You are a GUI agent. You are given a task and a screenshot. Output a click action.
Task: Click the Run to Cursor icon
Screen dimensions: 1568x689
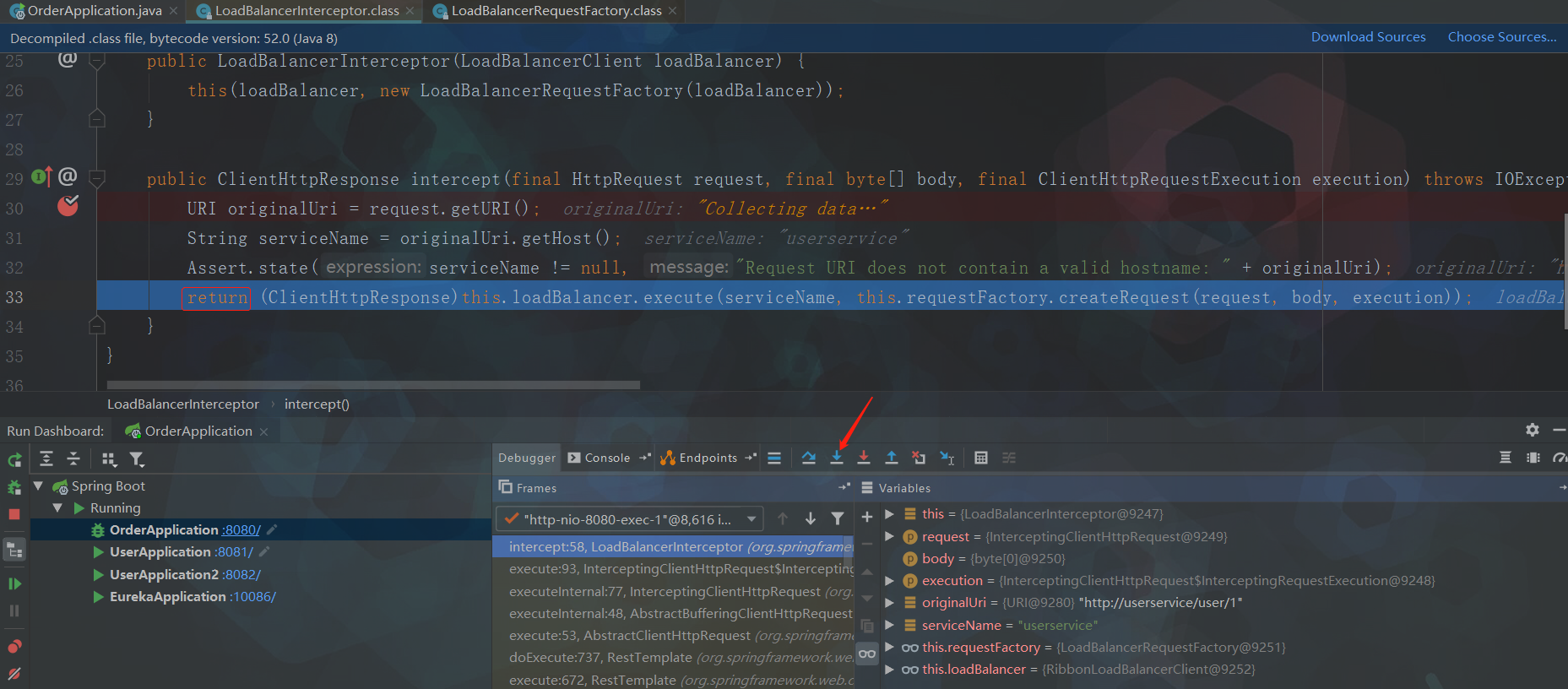947,458
